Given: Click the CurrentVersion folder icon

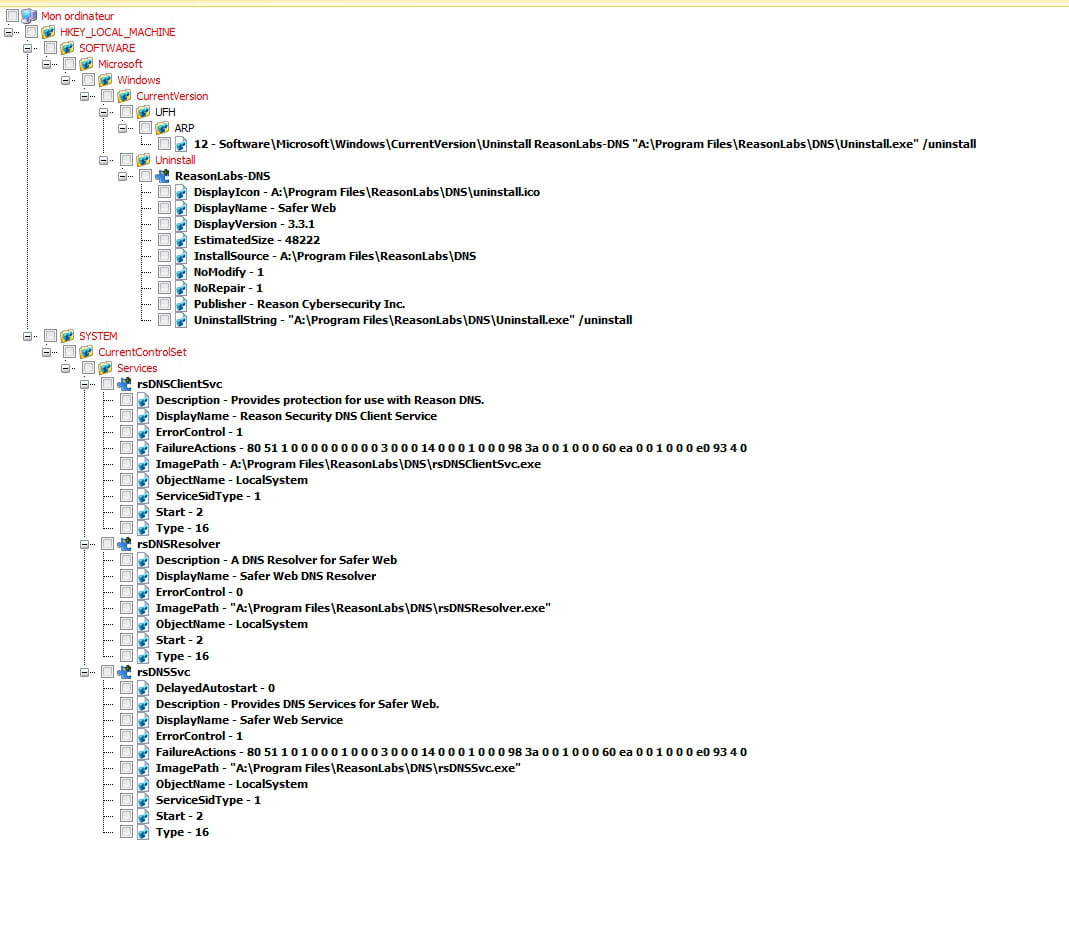Looking at the screenshot, I should click(124, 96).
